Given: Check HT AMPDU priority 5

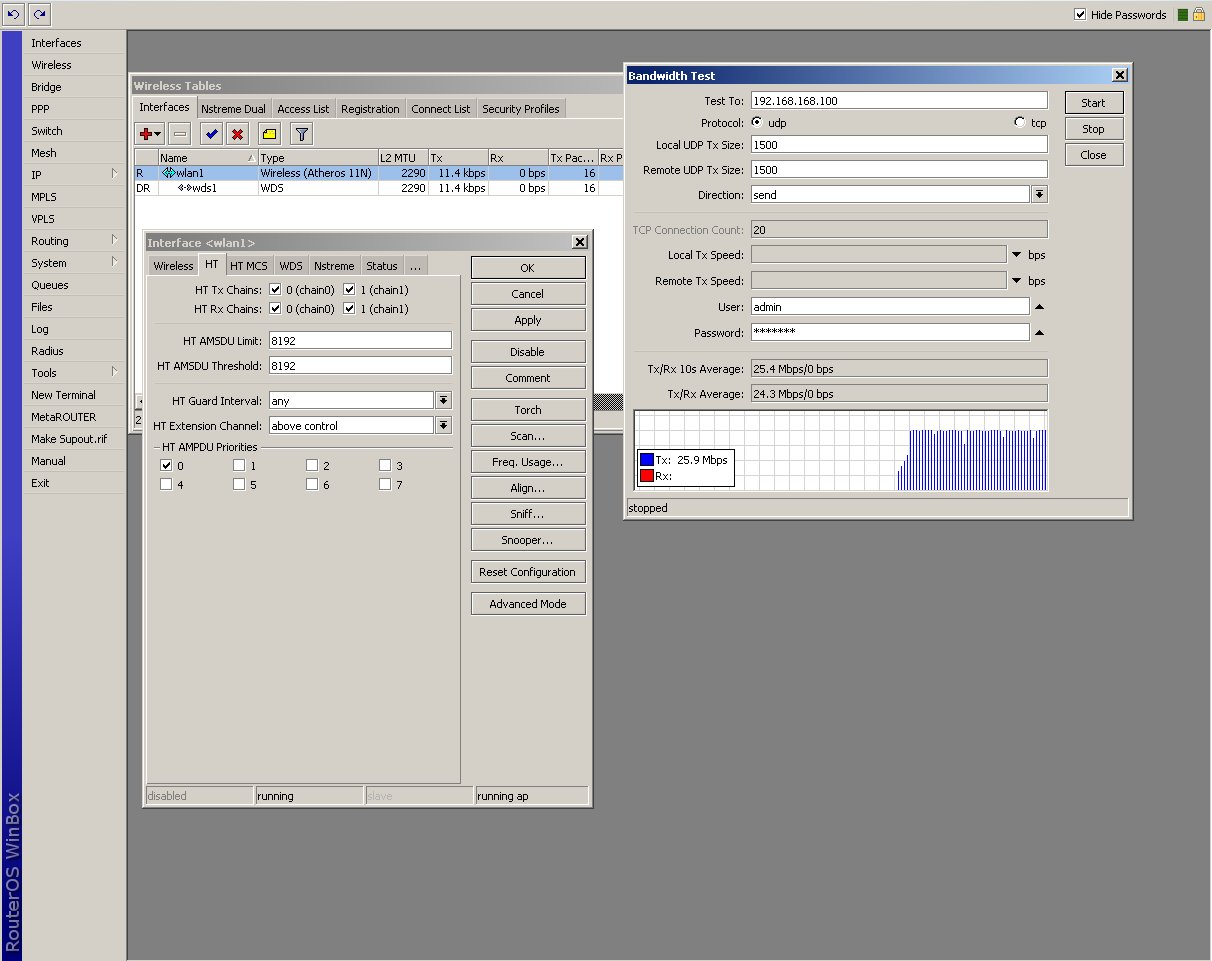Looking at the screenshot, I should pos(239,484).
